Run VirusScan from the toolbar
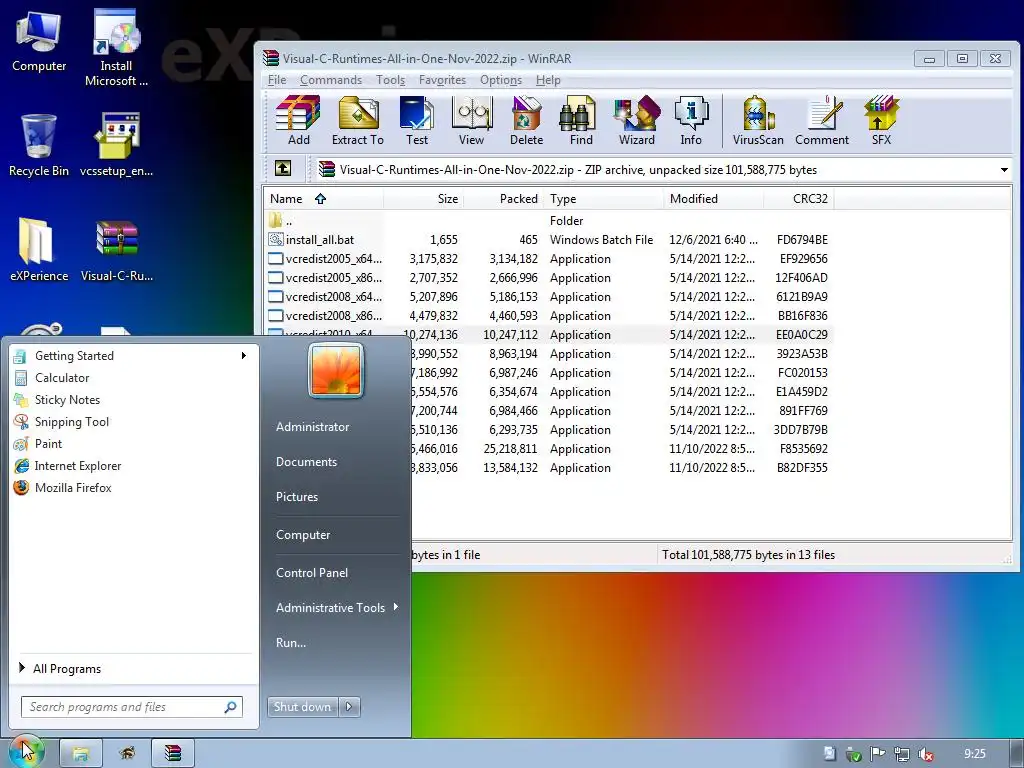This screenshot has width=1024, height=768. (758, 120)
